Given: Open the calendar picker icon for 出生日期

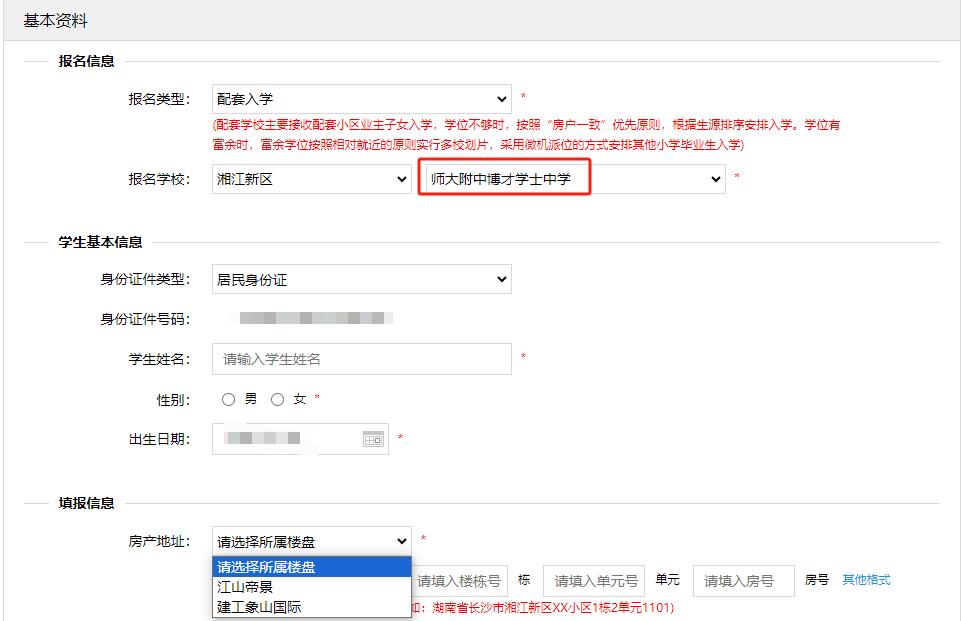Looking at the screenshot, I should [372, 439].
